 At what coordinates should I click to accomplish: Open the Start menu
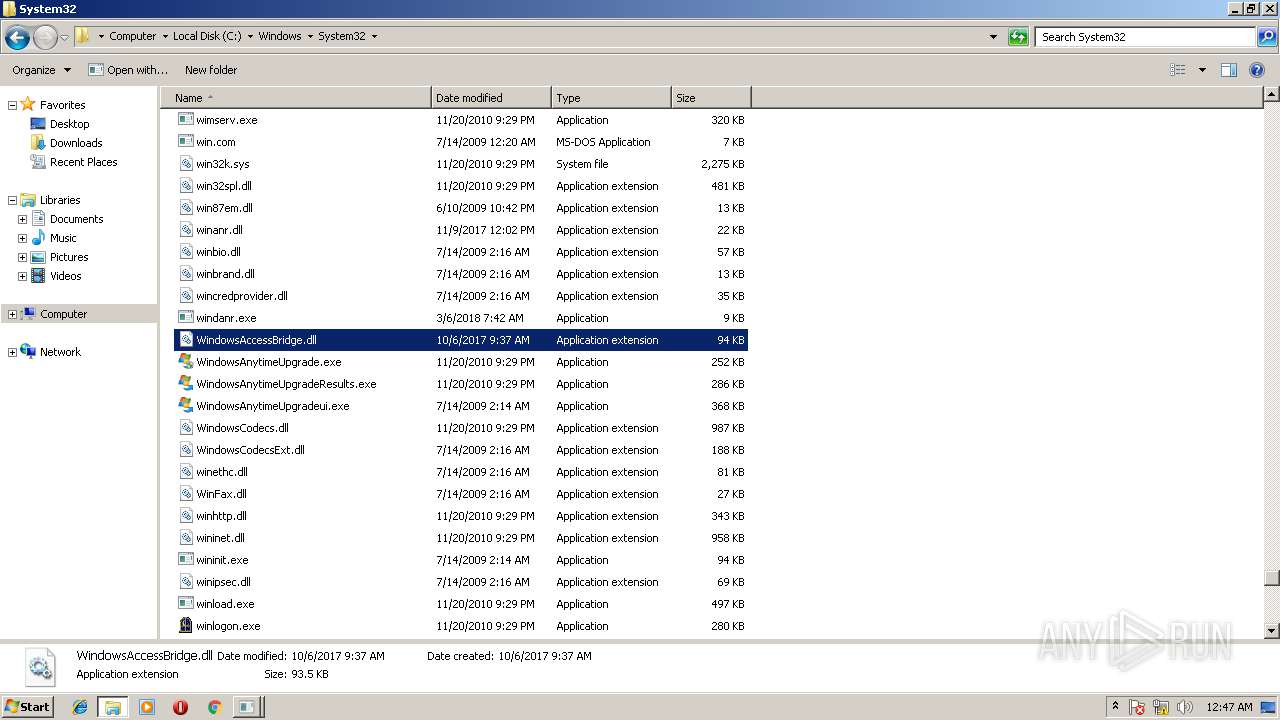tap(27, 706)
